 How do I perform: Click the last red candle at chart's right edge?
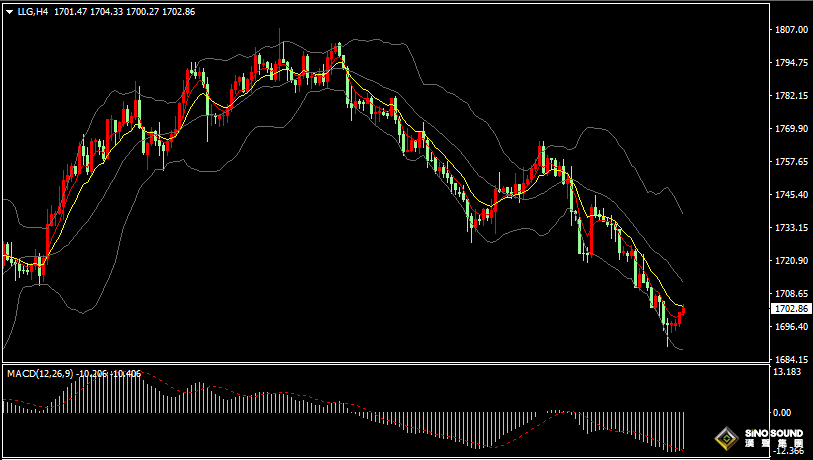(x=682, y=313)
